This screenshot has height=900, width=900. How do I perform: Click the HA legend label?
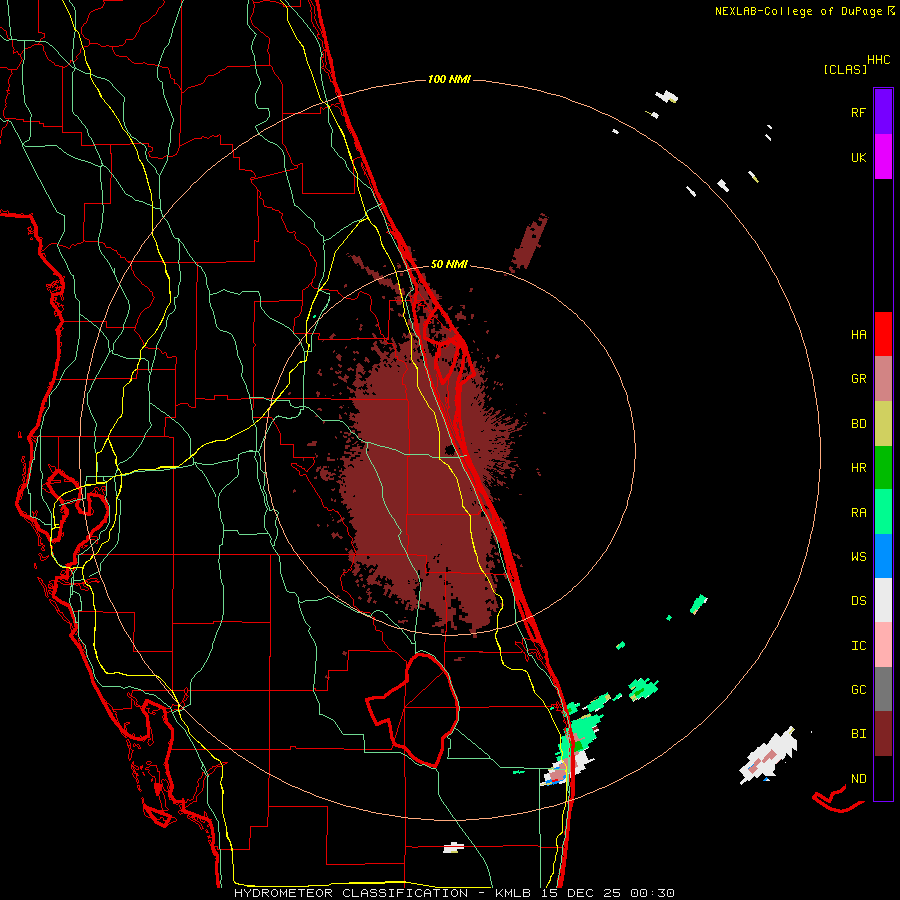click(858, 335)
